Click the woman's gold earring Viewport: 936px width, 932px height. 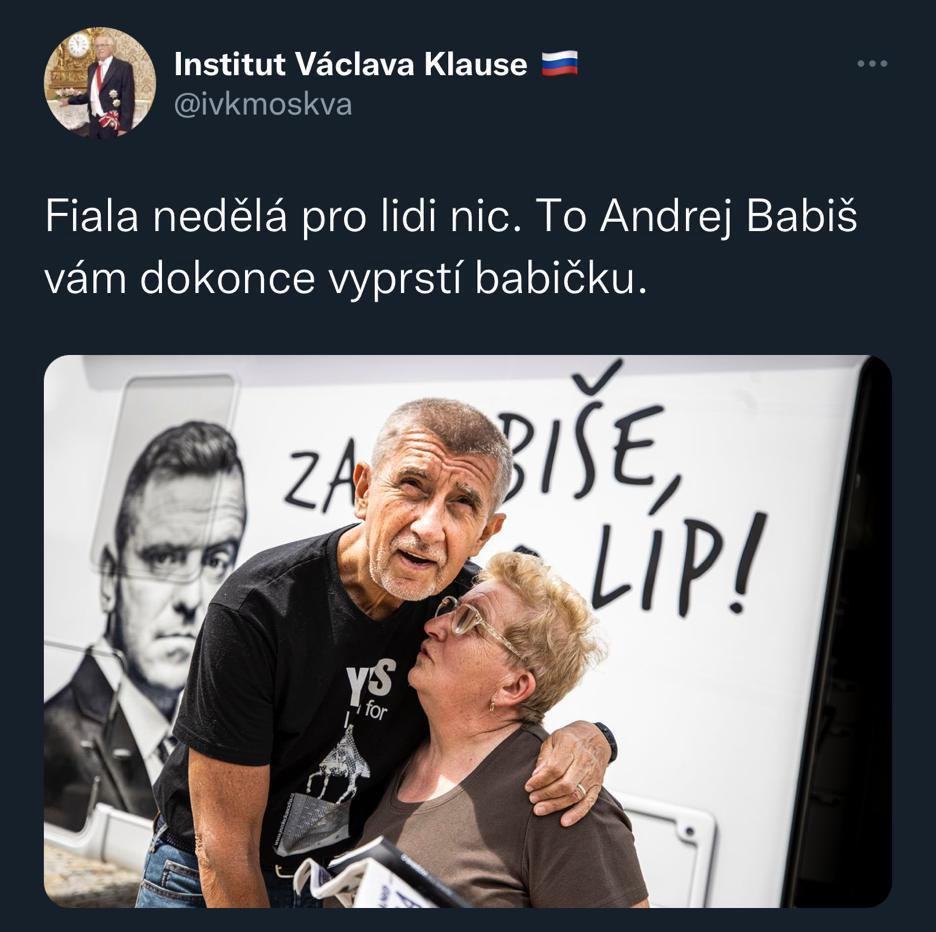click(x=492, y=706)
